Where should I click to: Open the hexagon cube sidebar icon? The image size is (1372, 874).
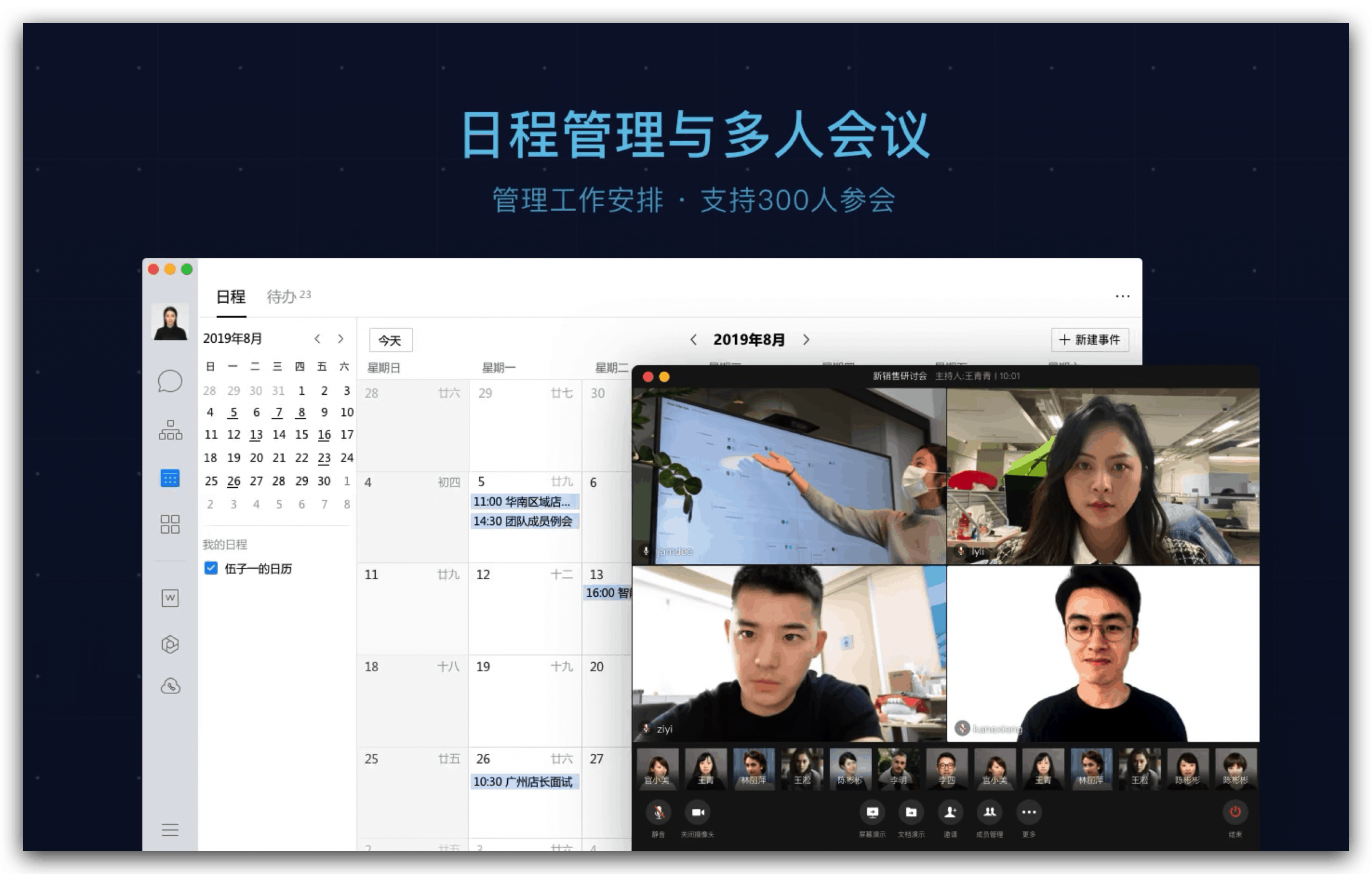[x=170, y=644]
